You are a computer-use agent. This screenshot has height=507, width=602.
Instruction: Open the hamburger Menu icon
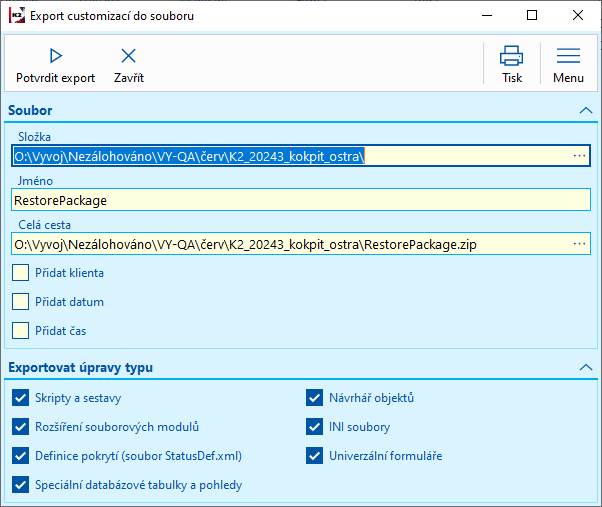568,56
